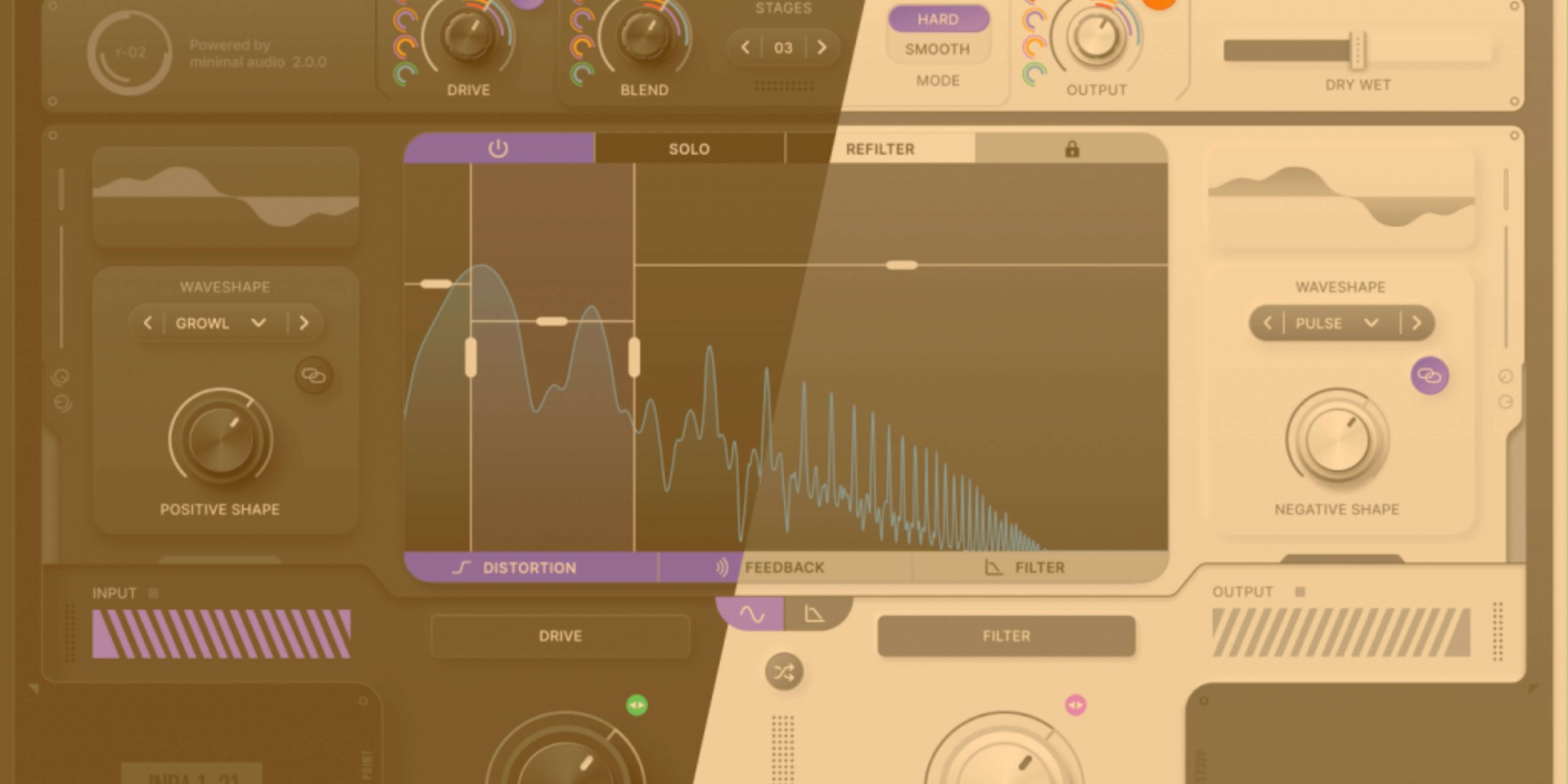Click the link icon near Positive Shape
This screenshot has height=784, width=1568.
314,375
